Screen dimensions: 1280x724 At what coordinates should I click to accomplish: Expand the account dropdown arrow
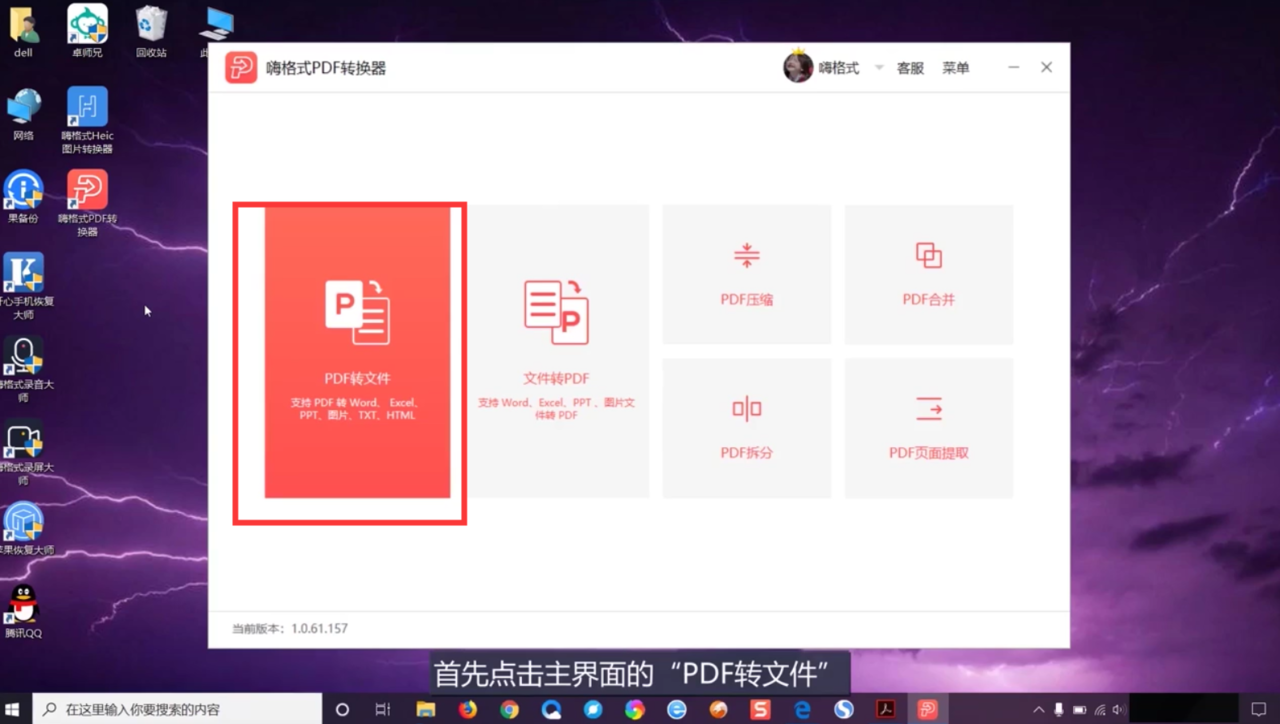pos(879,68)
